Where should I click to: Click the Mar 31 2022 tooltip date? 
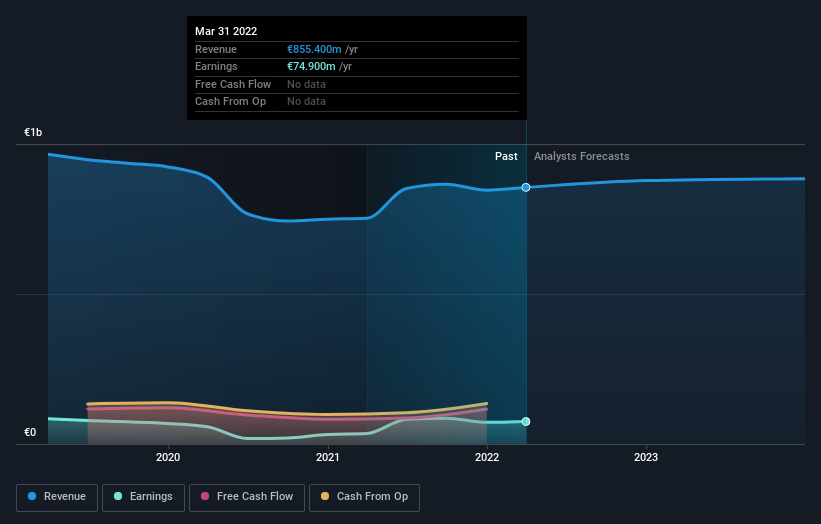(x=226, y=31)
